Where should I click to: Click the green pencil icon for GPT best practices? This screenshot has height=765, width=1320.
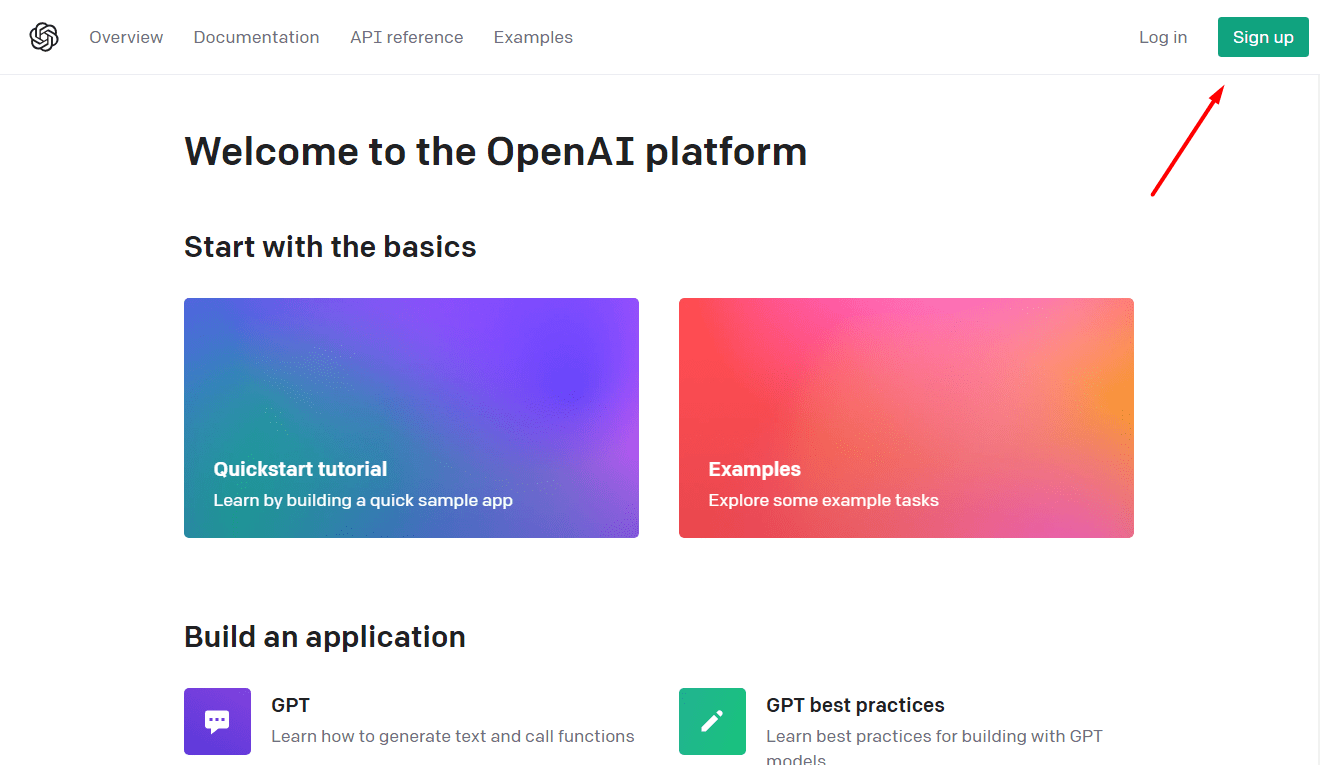[x=712, y=721]
